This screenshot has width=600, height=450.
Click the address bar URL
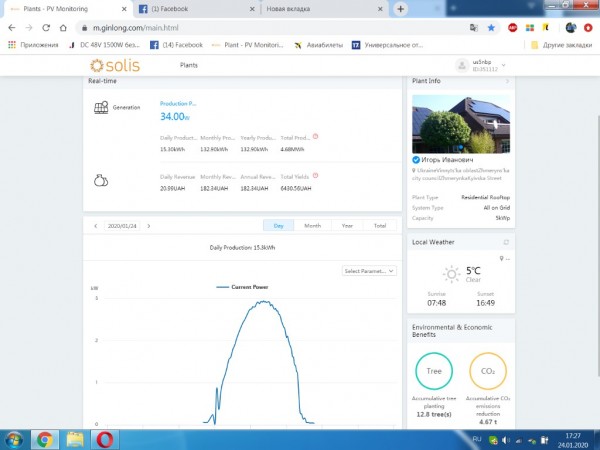(x=135, y=28)
